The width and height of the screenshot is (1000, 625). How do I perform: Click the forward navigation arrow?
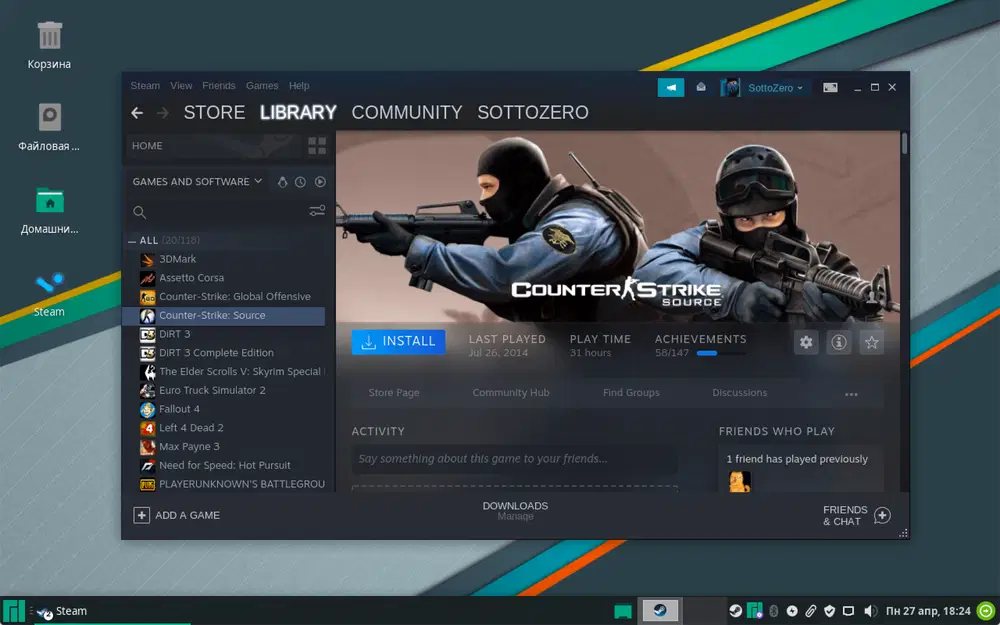pyautogui.click(x=163, y=113)
